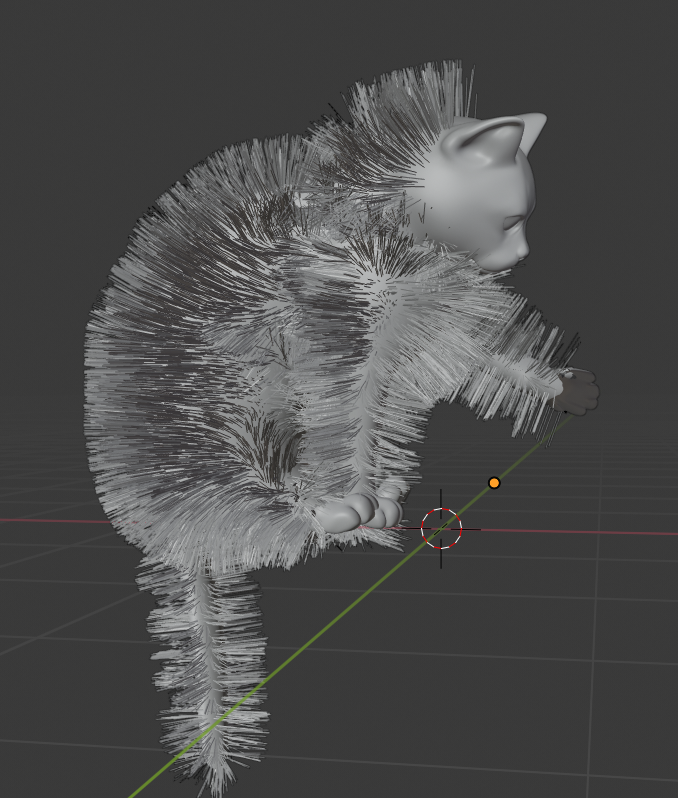Click the tip of the cat's tail
Image resolution: width=678 pixels, height=798 pixels.
215,775
